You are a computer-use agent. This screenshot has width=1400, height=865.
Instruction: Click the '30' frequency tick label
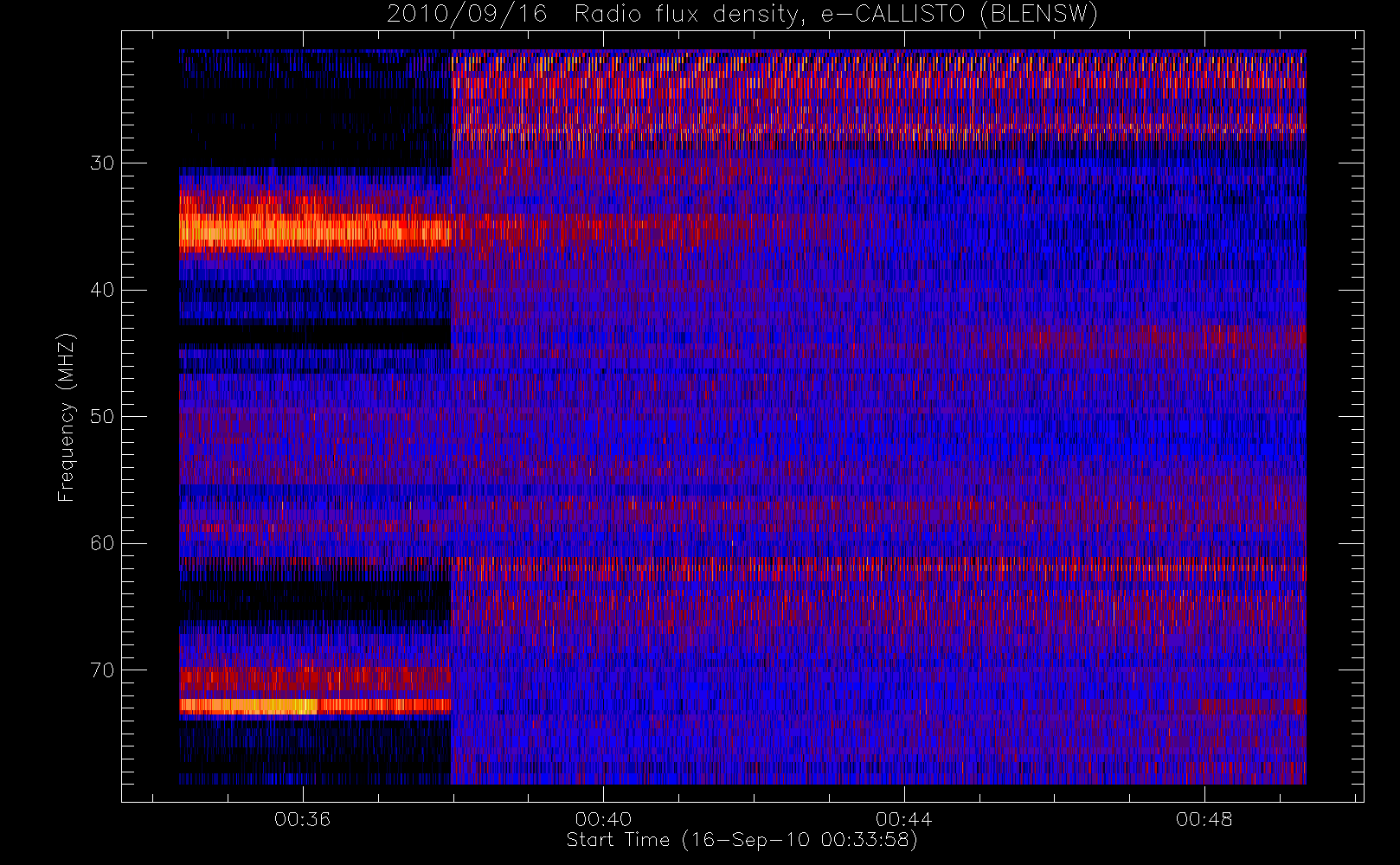pos(102,163)
